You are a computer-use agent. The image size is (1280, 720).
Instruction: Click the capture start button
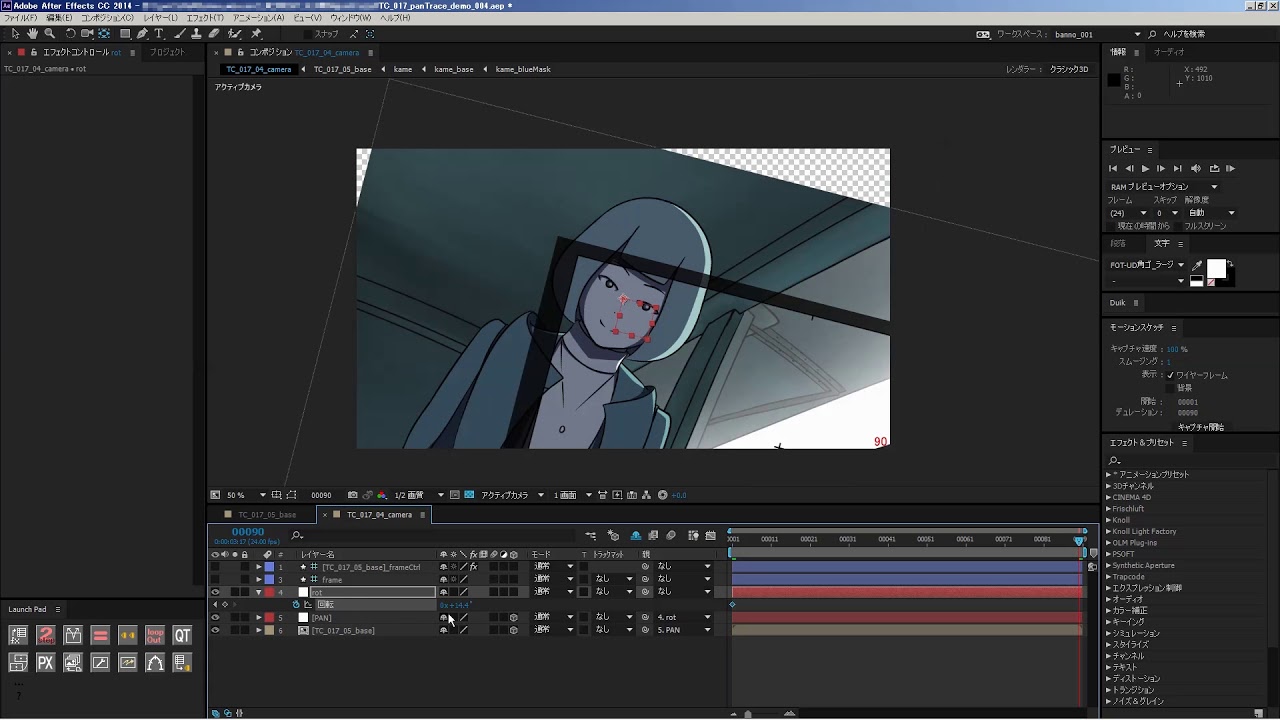tap(1200, 427)
